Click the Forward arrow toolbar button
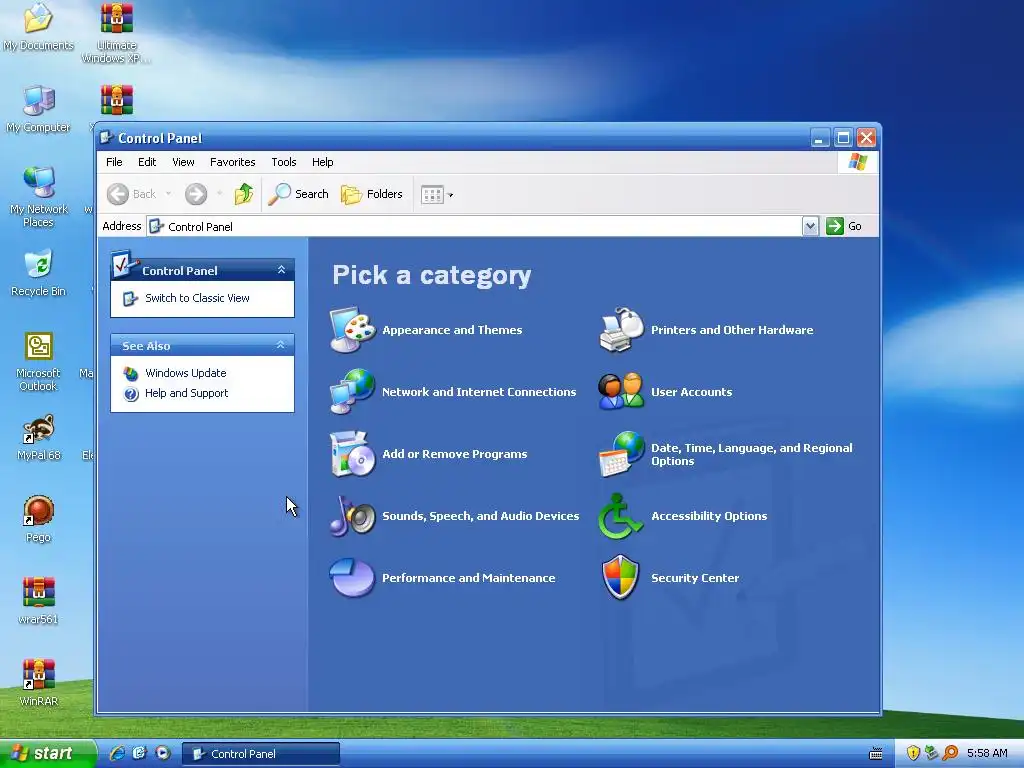 [196, 194]
